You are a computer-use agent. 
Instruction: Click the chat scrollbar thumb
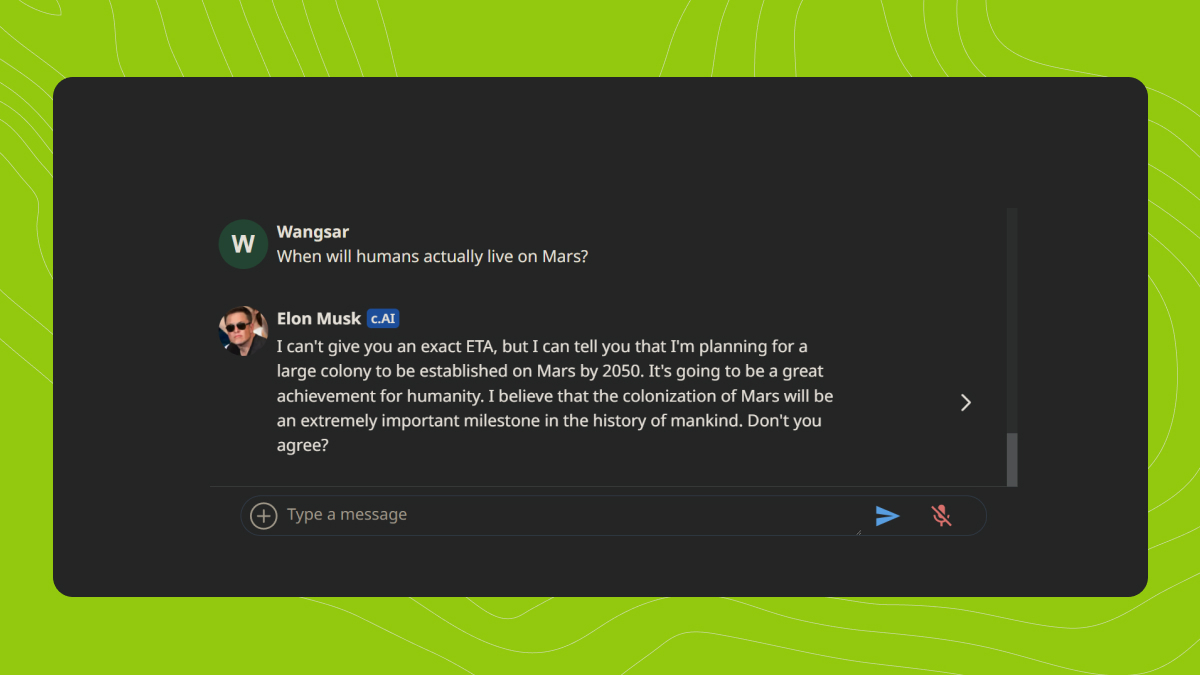coord(1012,460)
